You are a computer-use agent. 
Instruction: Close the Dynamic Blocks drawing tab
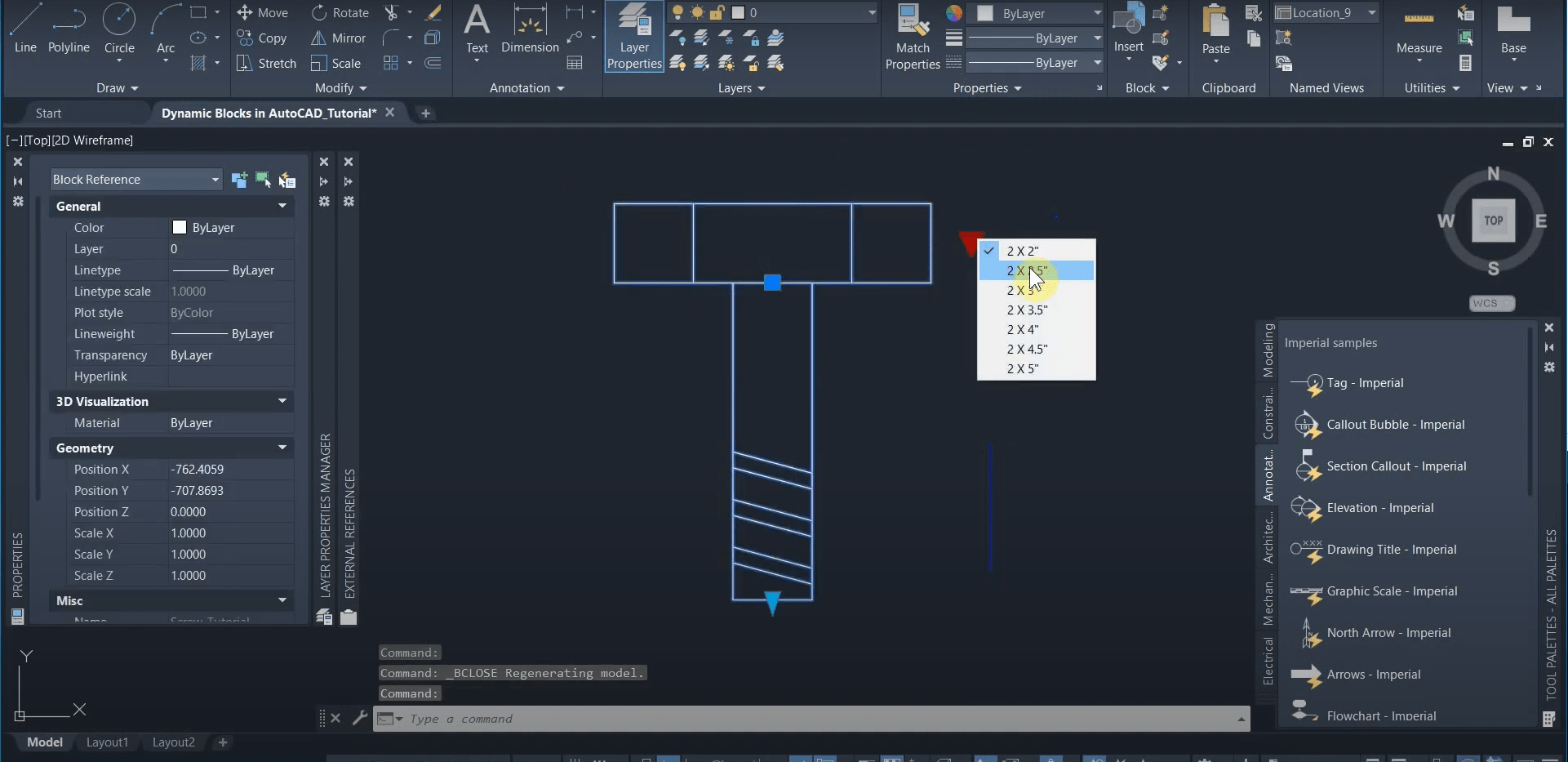click(390, 113)
